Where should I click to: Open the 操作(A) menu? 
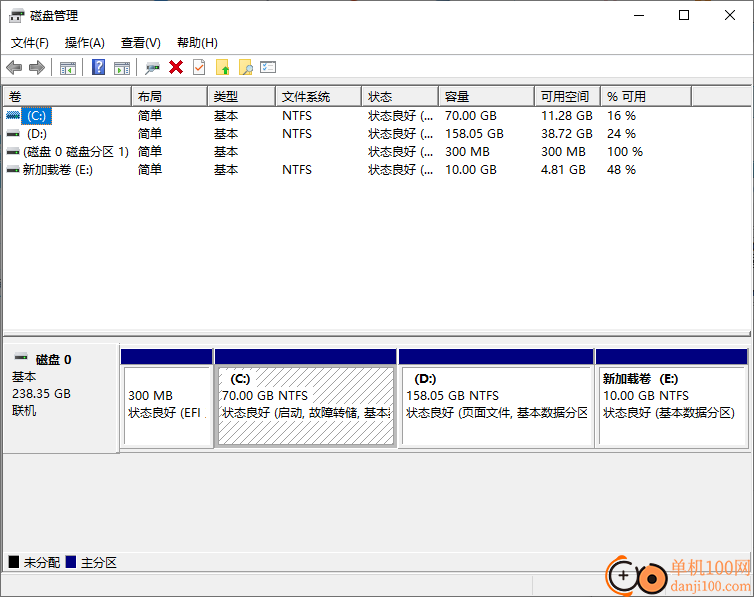(85, 43)
